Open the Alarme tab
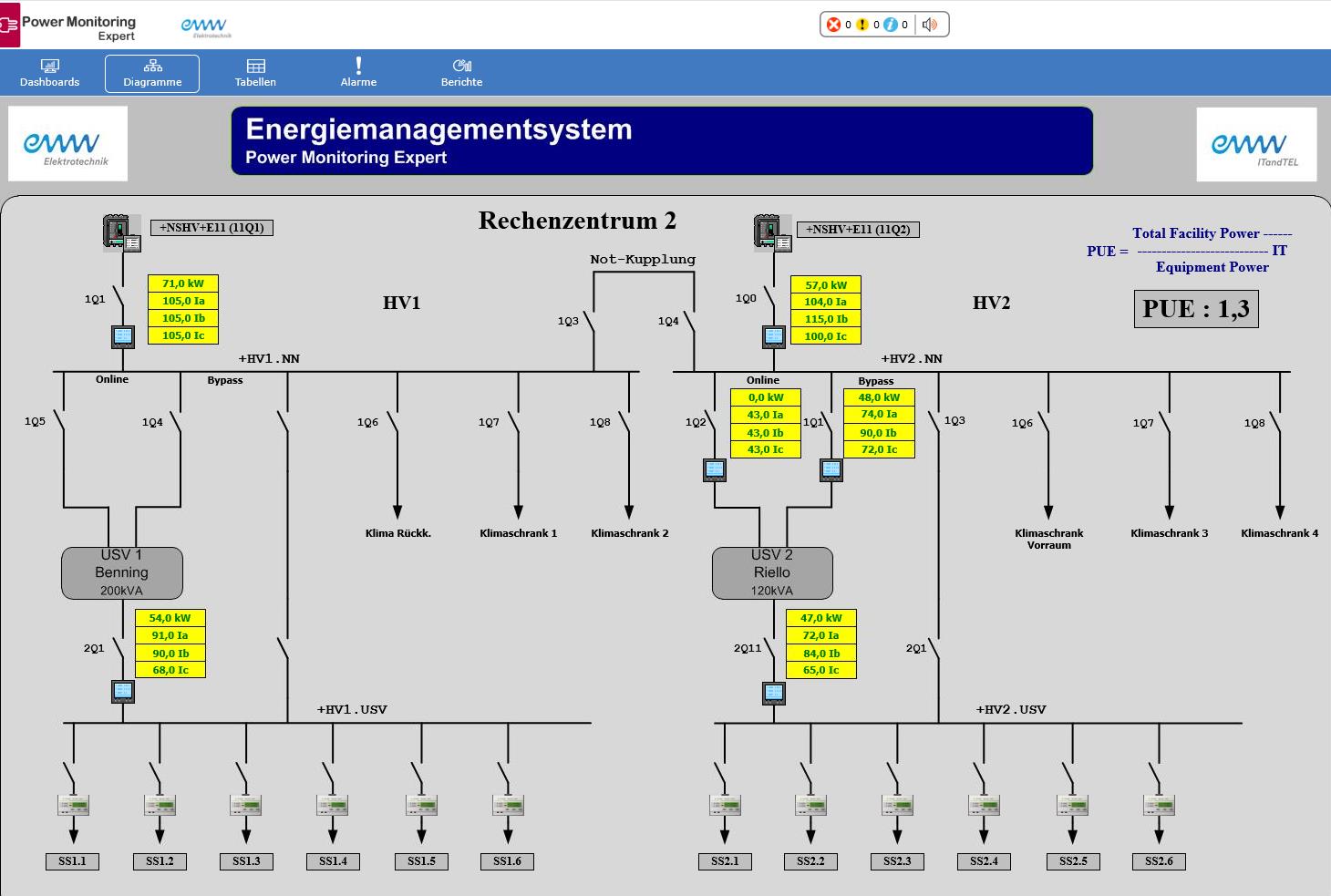 pos(358,73)
